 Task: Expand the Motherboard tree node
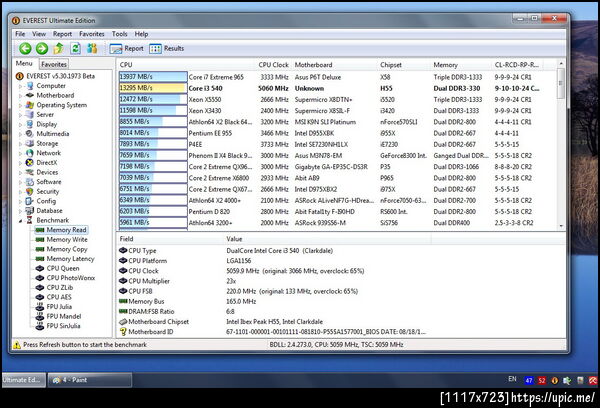pos(21,96)
